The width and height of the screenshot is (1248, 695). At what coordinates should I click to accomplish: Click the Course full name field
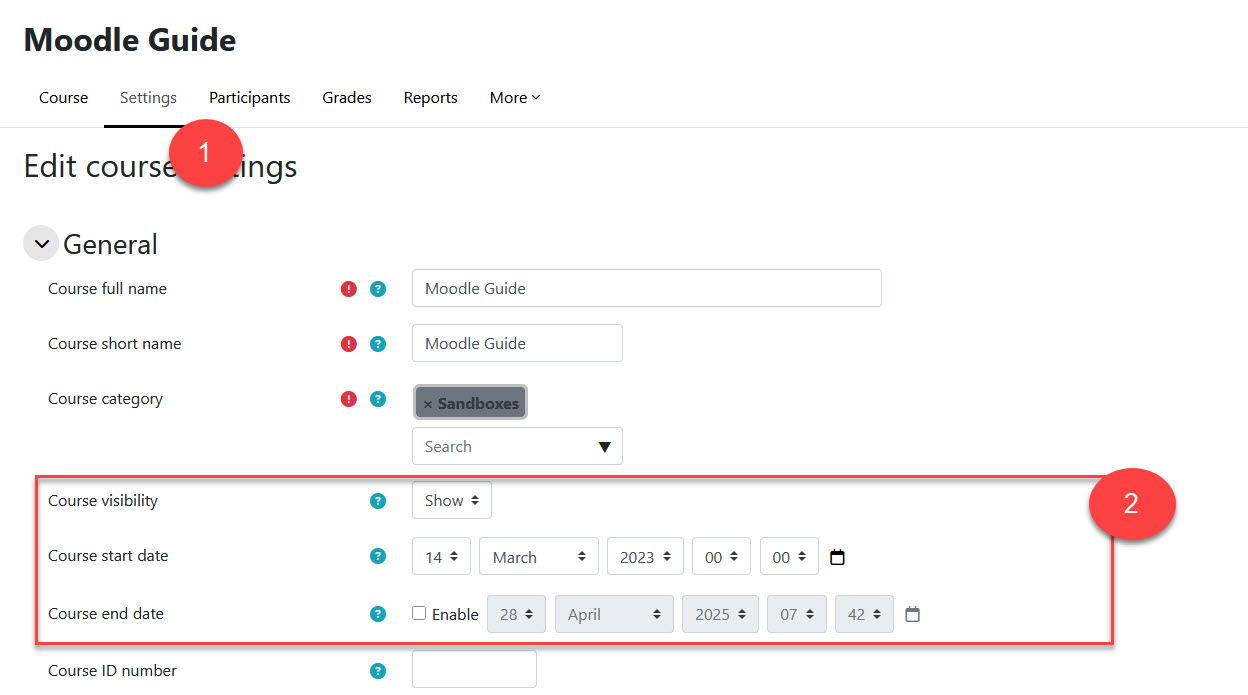point(647,288)
